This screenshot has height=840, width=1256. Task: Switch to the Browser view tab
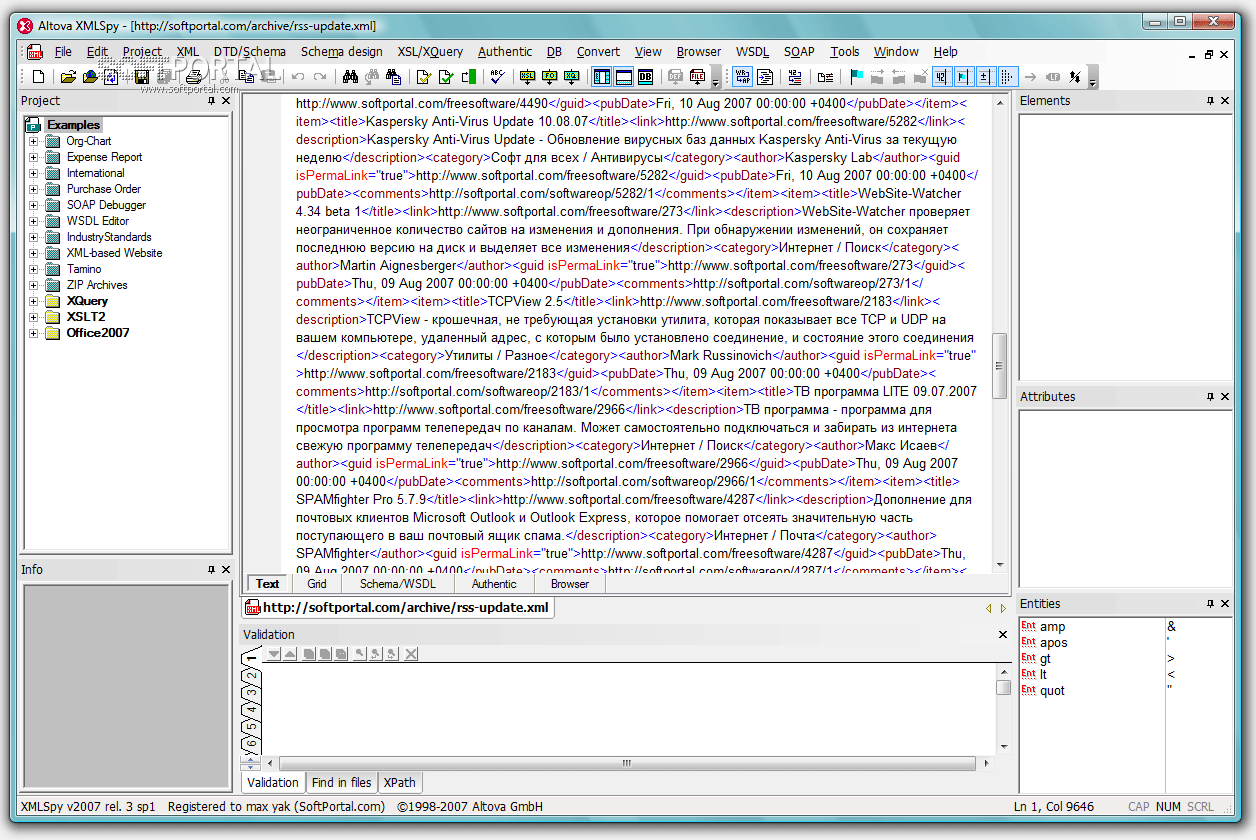[x=570, y=584]
